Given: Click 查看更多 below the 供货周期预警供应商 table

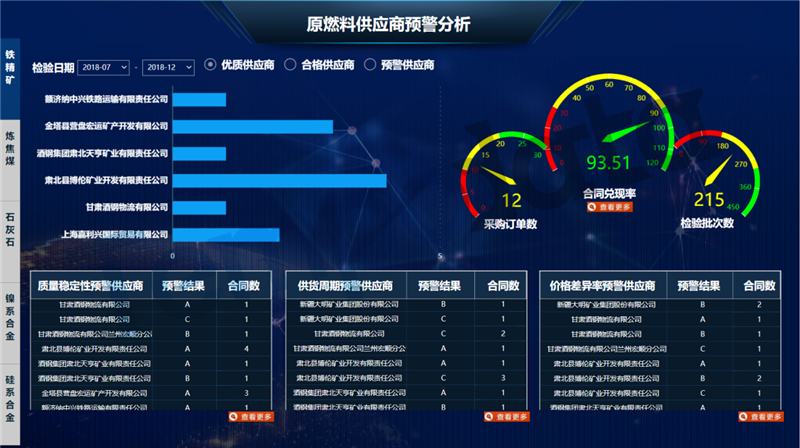Looking at the screenshot, I should pos(504,417).
